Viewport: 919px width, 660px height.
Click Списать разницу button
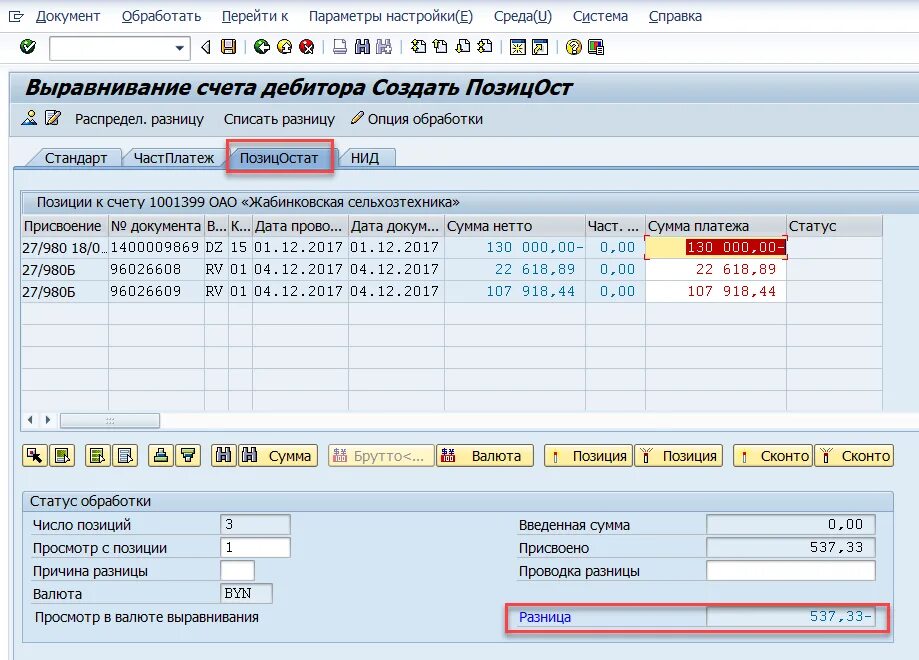[x=279, y=119]
